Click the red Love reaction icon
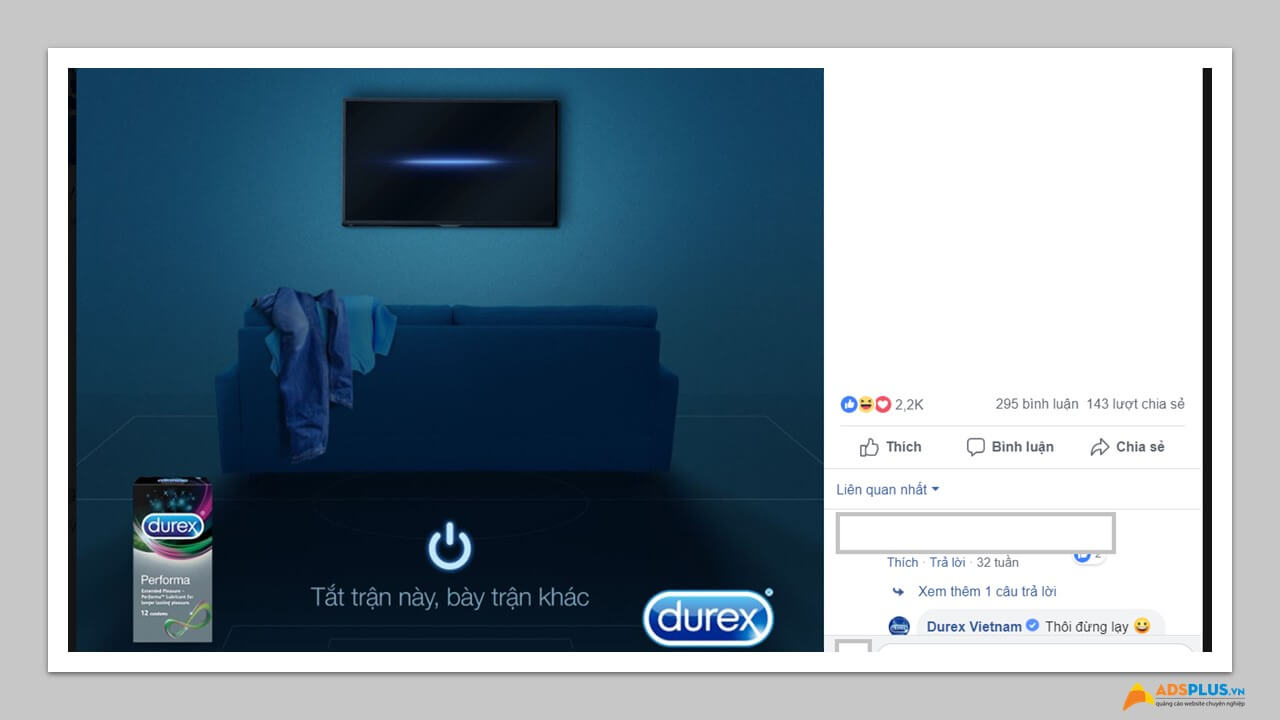 tap(883, 404)
